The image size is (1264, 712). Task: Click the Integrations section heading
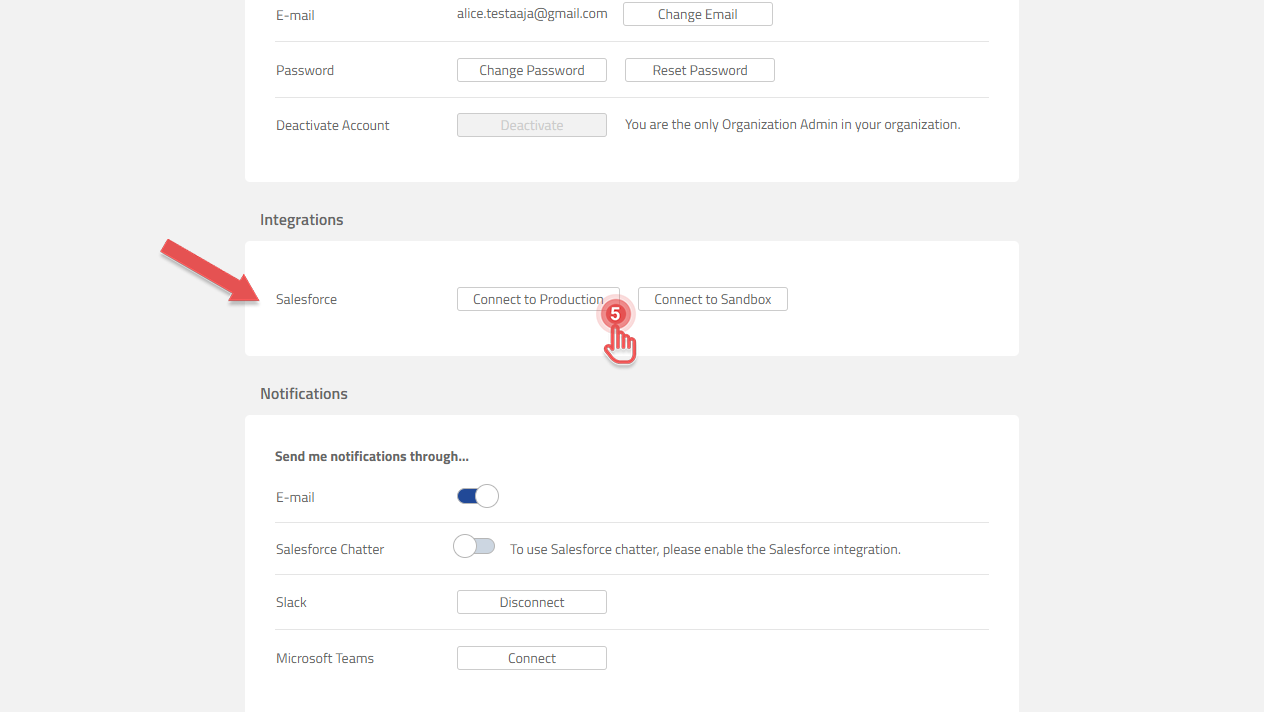point(301,219)
